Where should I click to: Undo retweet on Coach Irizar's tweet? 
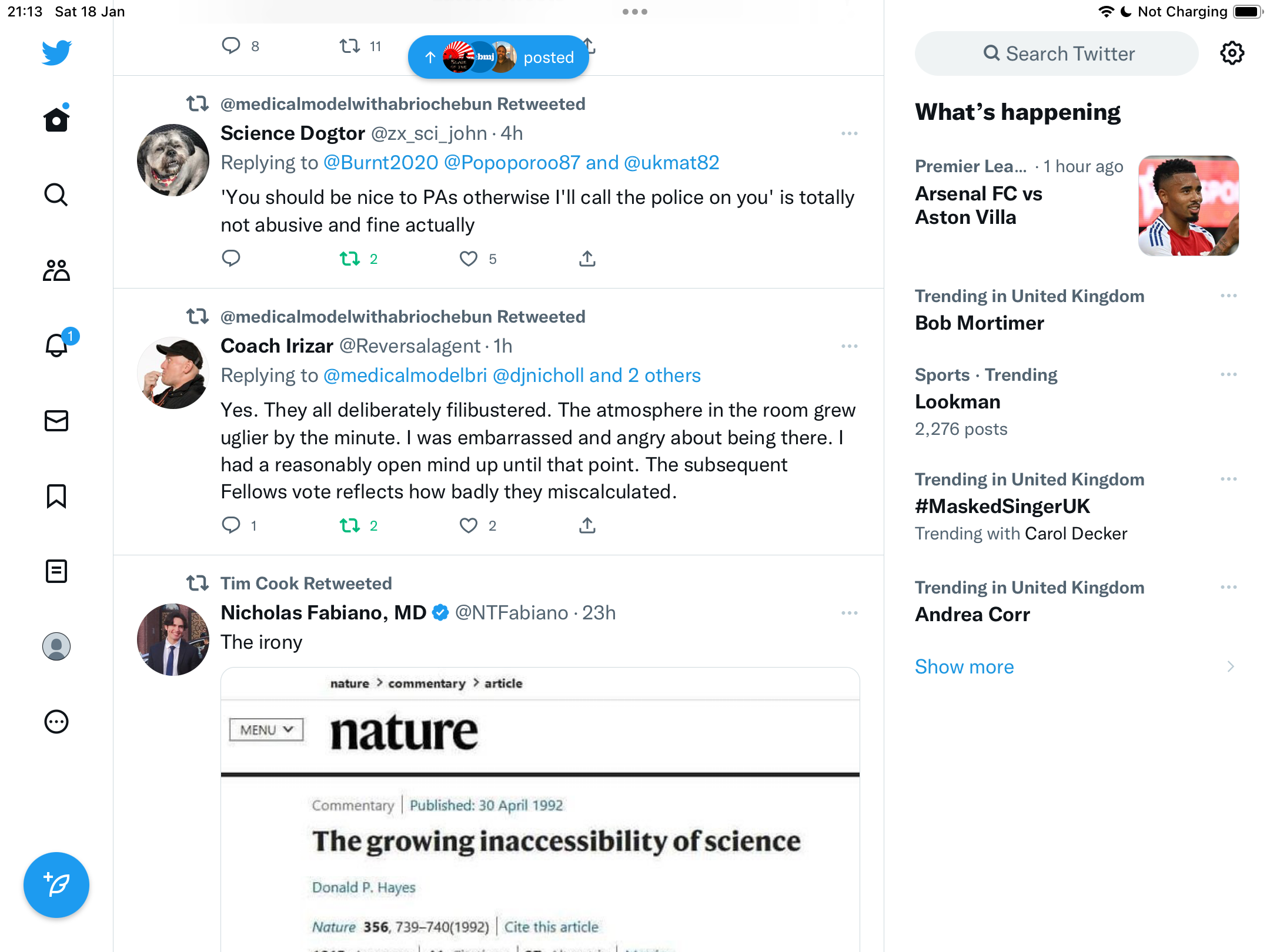(x=350, y=525)
